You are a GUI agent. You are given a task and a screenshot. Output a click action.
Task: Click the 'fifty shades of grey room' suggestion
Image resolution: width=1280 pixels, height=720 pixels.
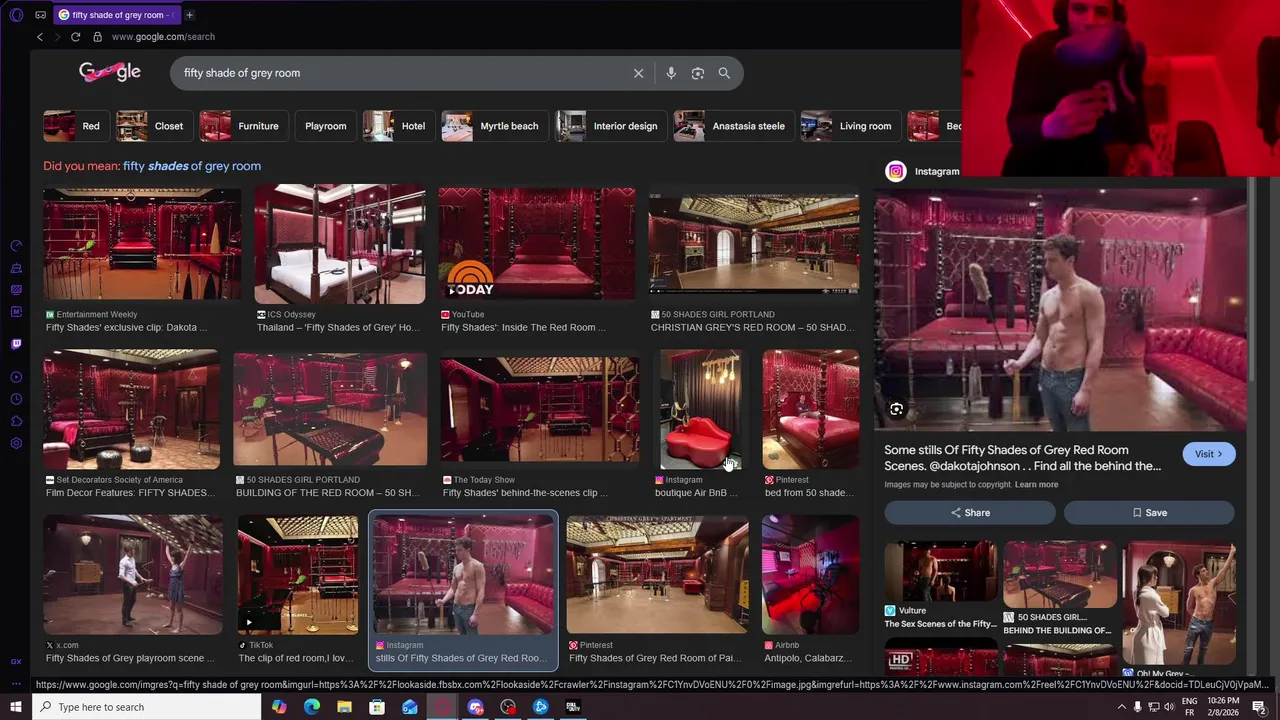(x=192, y=166)
